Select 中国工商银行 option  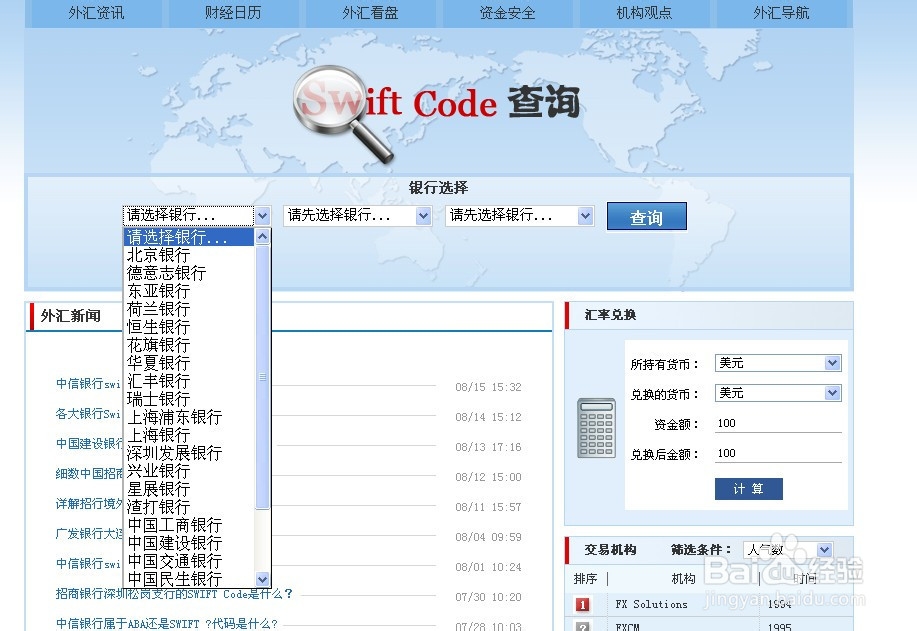[189, 525]
